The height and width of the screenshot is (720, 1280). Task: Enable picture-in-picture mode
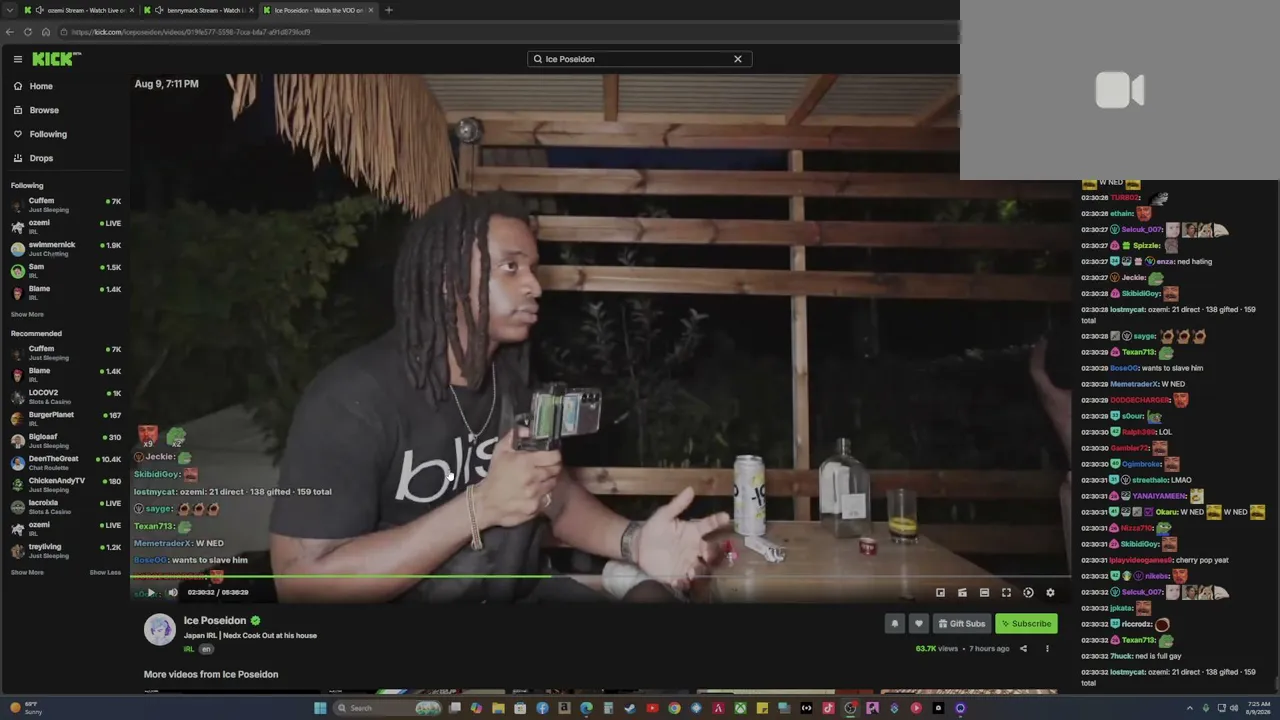pos(940,593)
